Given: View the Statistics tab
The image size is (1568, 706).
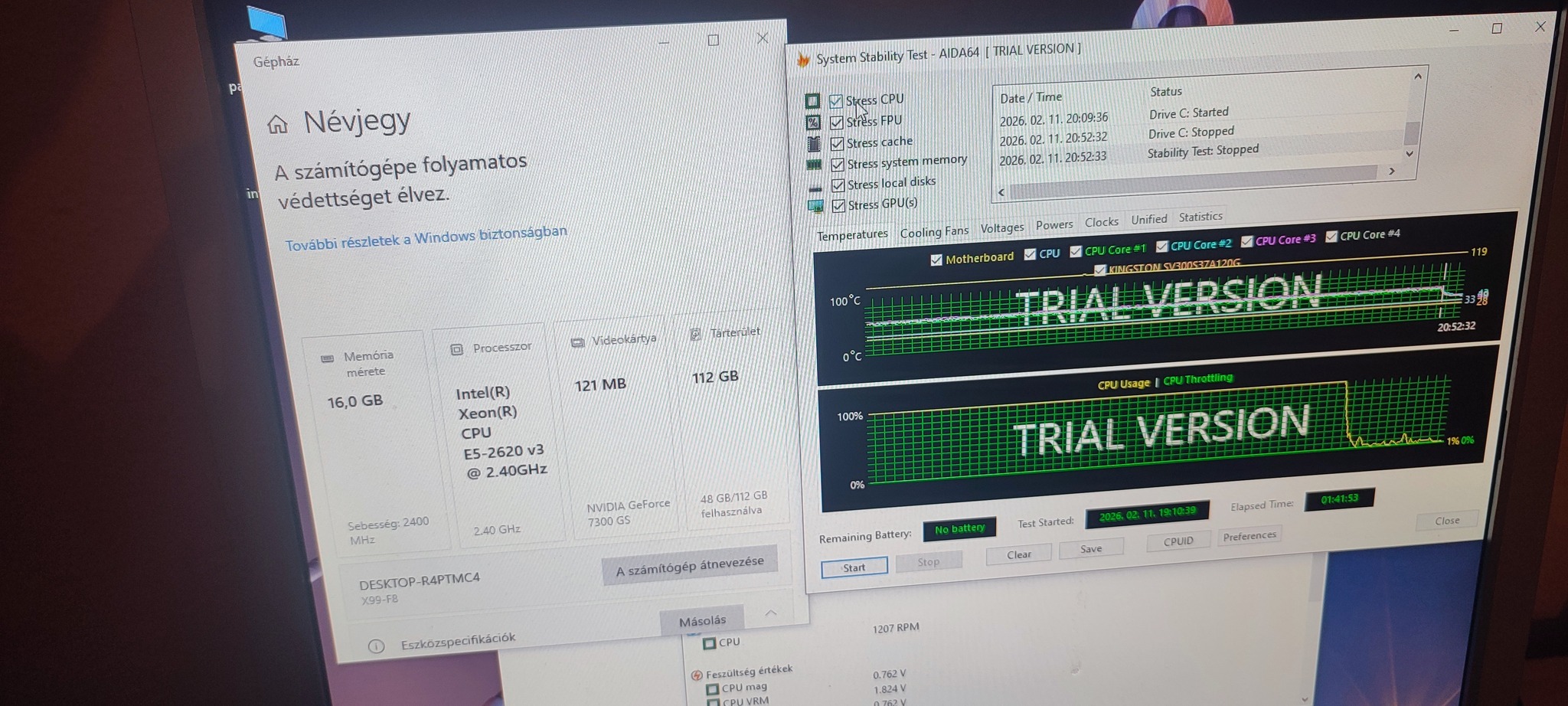Looking at the screenshot, I should (x=1200, y=217).
